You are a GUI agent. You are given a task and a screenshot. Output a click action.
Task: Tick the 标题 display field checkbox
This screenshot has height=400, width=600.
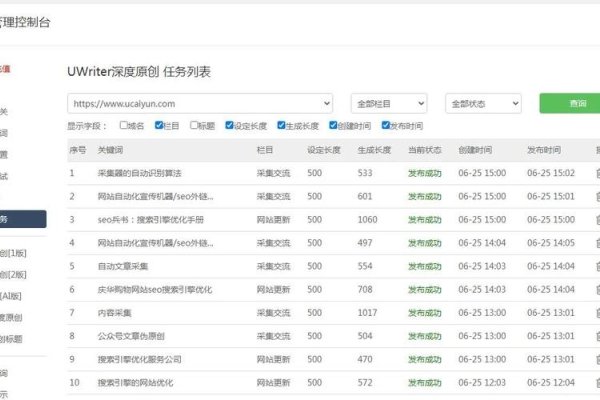tap(194, 125)
